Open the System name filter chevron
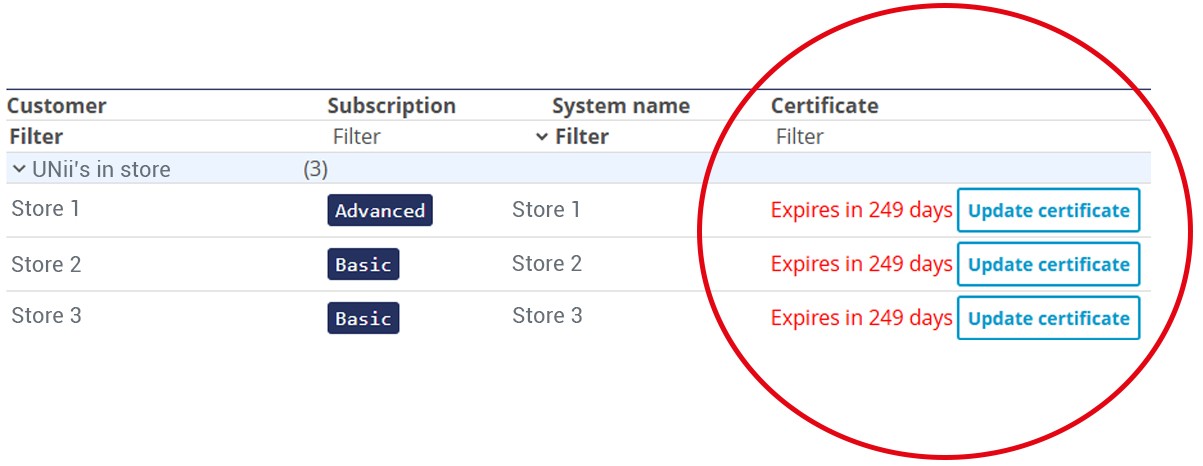This screenshot has width=1203, height=466. [x=541, y=137]
